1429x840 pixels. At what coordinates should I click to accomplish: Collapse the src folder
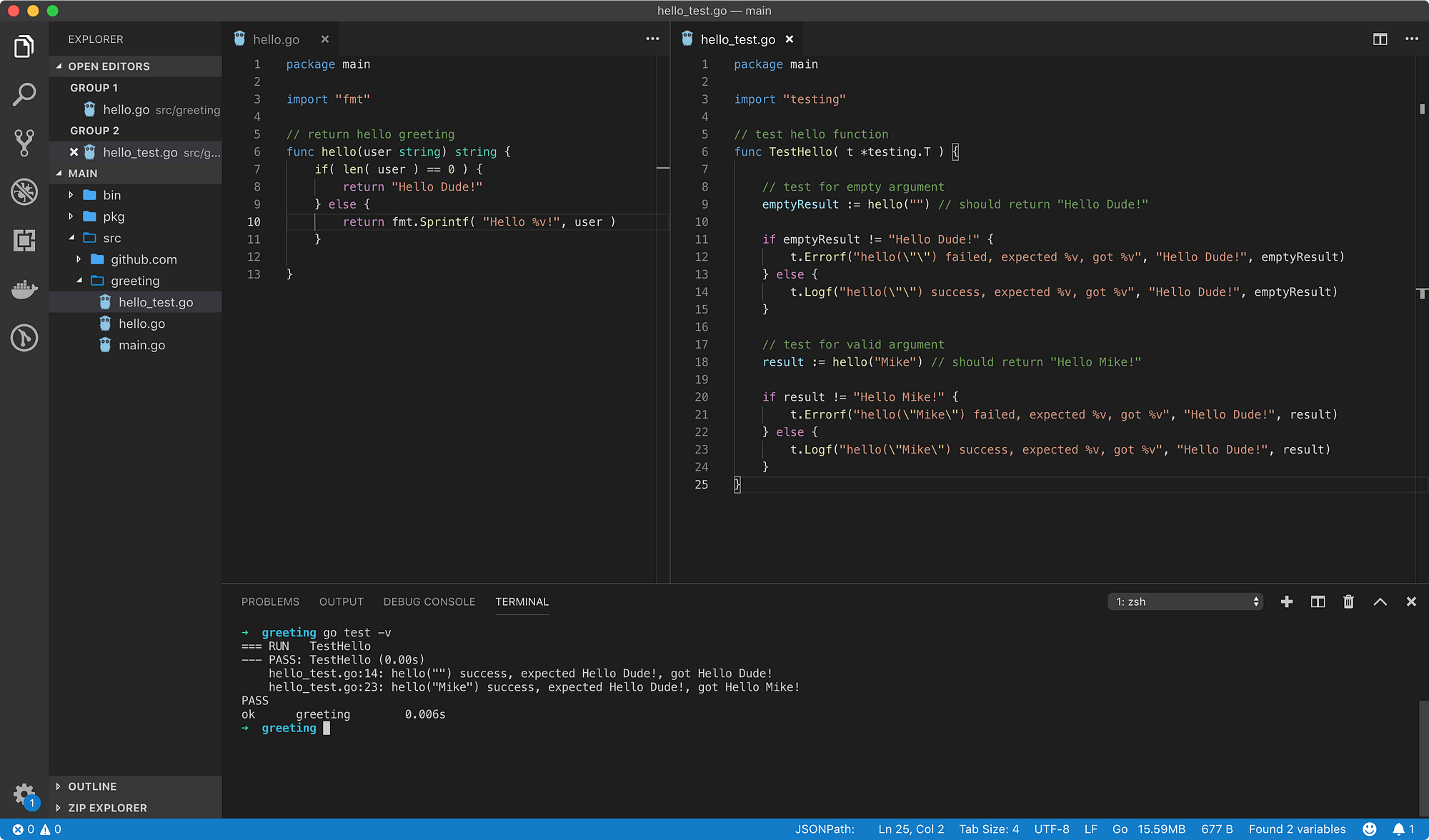71,238
